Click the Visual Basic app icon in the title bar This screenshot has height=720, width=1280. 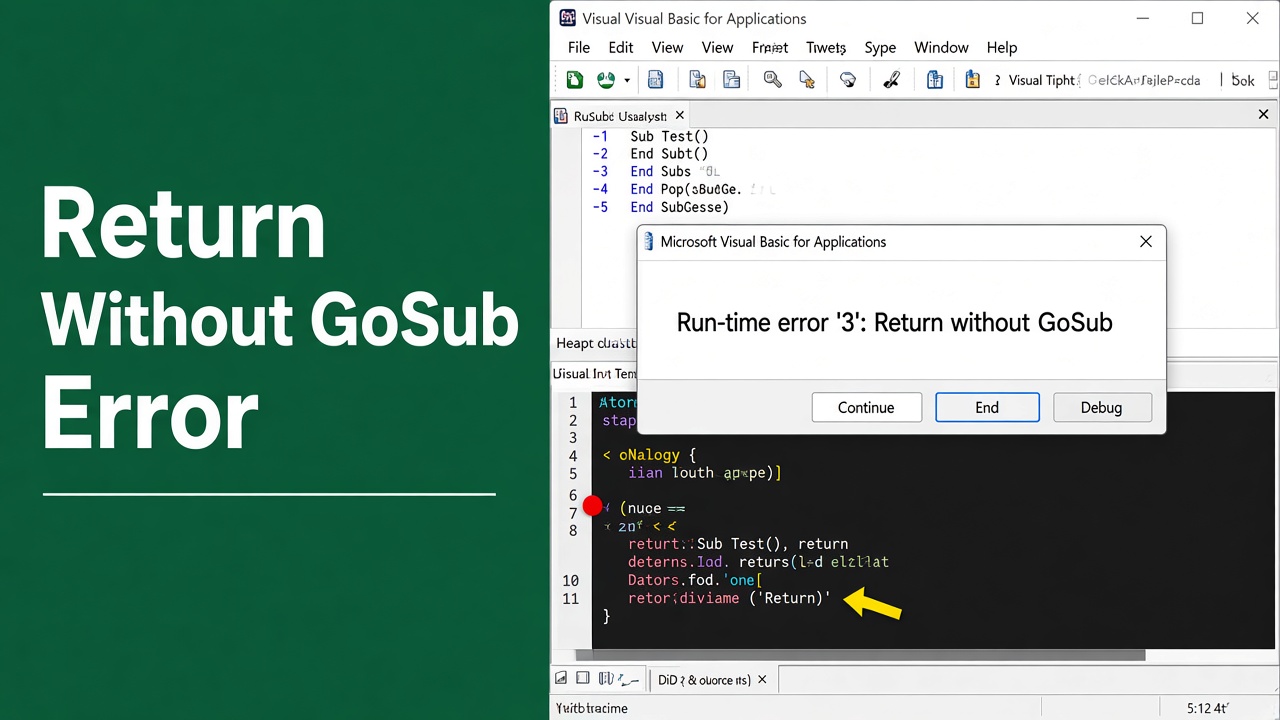coord(568,18)
